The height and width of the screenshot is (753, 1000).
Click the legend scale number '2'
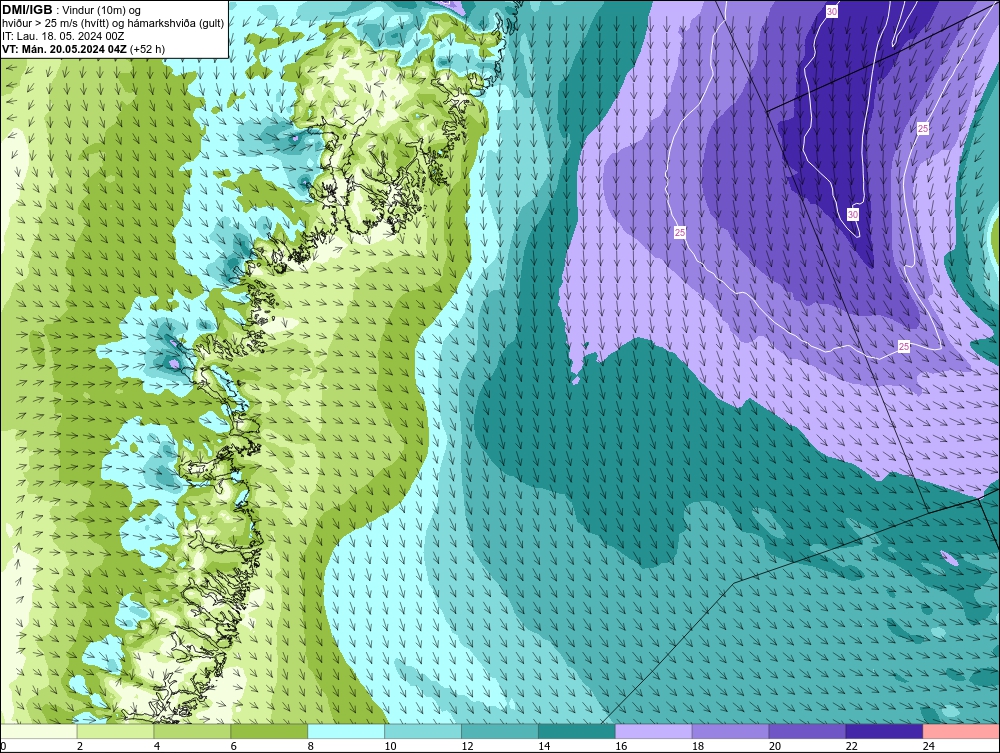(80, 746)
